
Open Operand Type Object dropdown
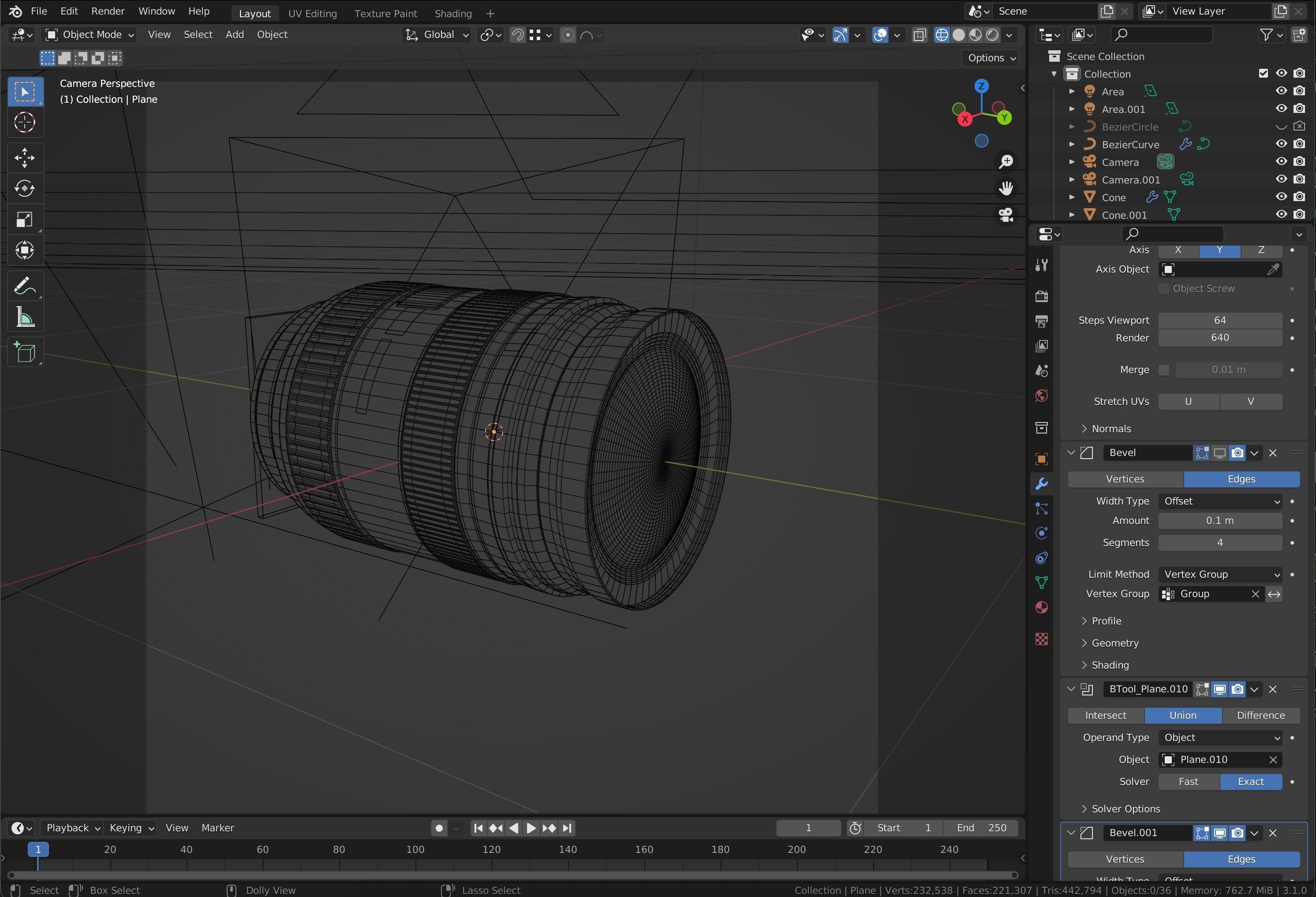tap(1220, 737)
